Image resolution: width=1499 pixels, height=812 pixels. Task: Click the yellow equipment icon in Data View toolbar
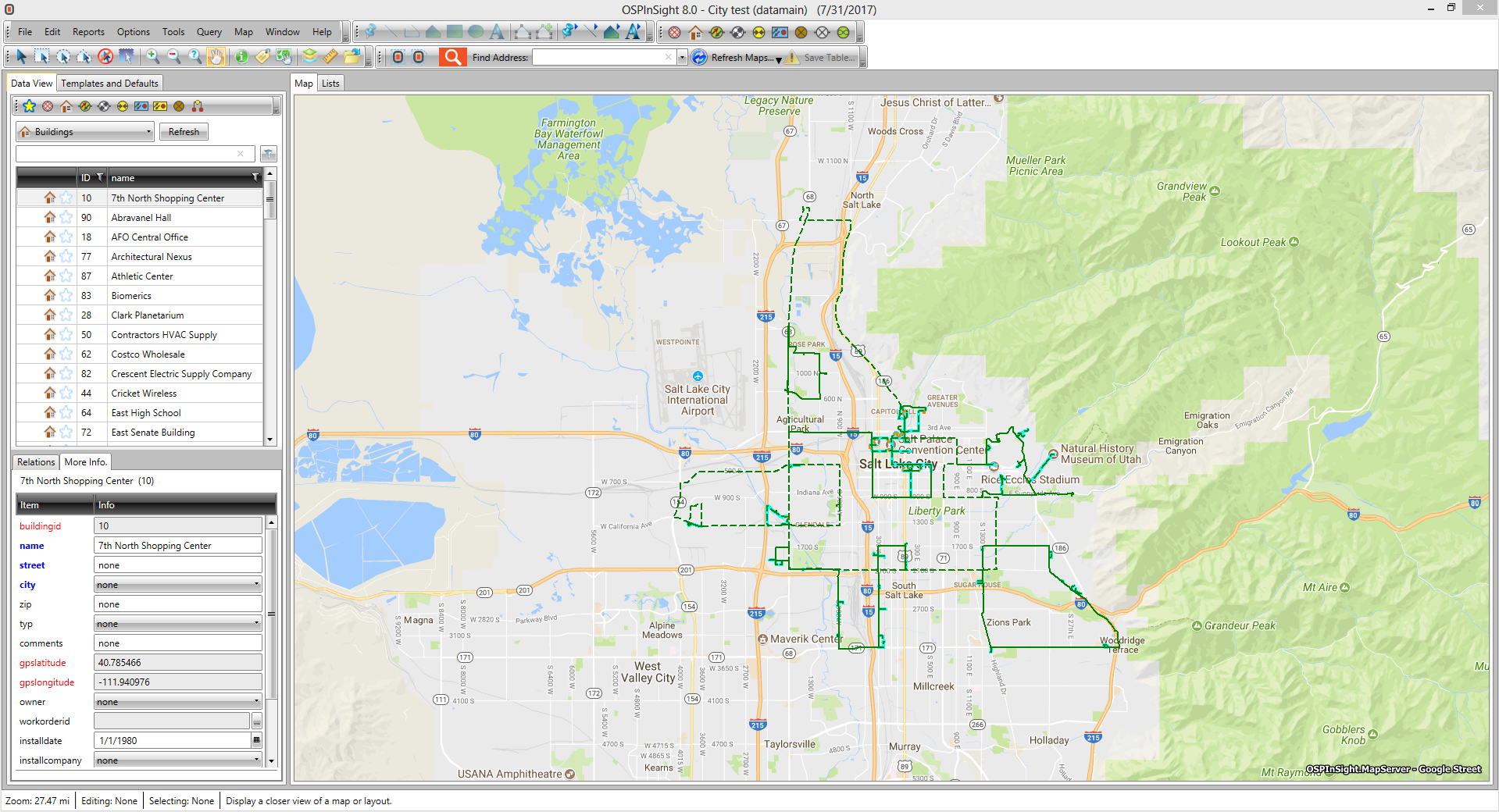[x=160, y=106]
